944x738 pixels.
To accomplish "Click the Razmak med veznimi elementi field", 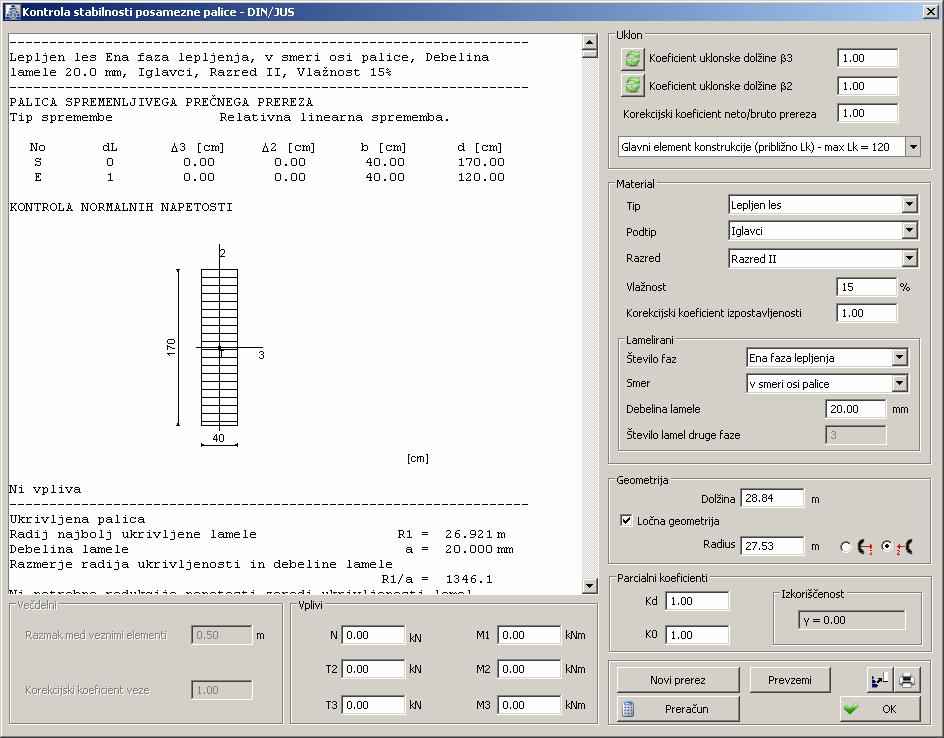I will coord(222,634).
